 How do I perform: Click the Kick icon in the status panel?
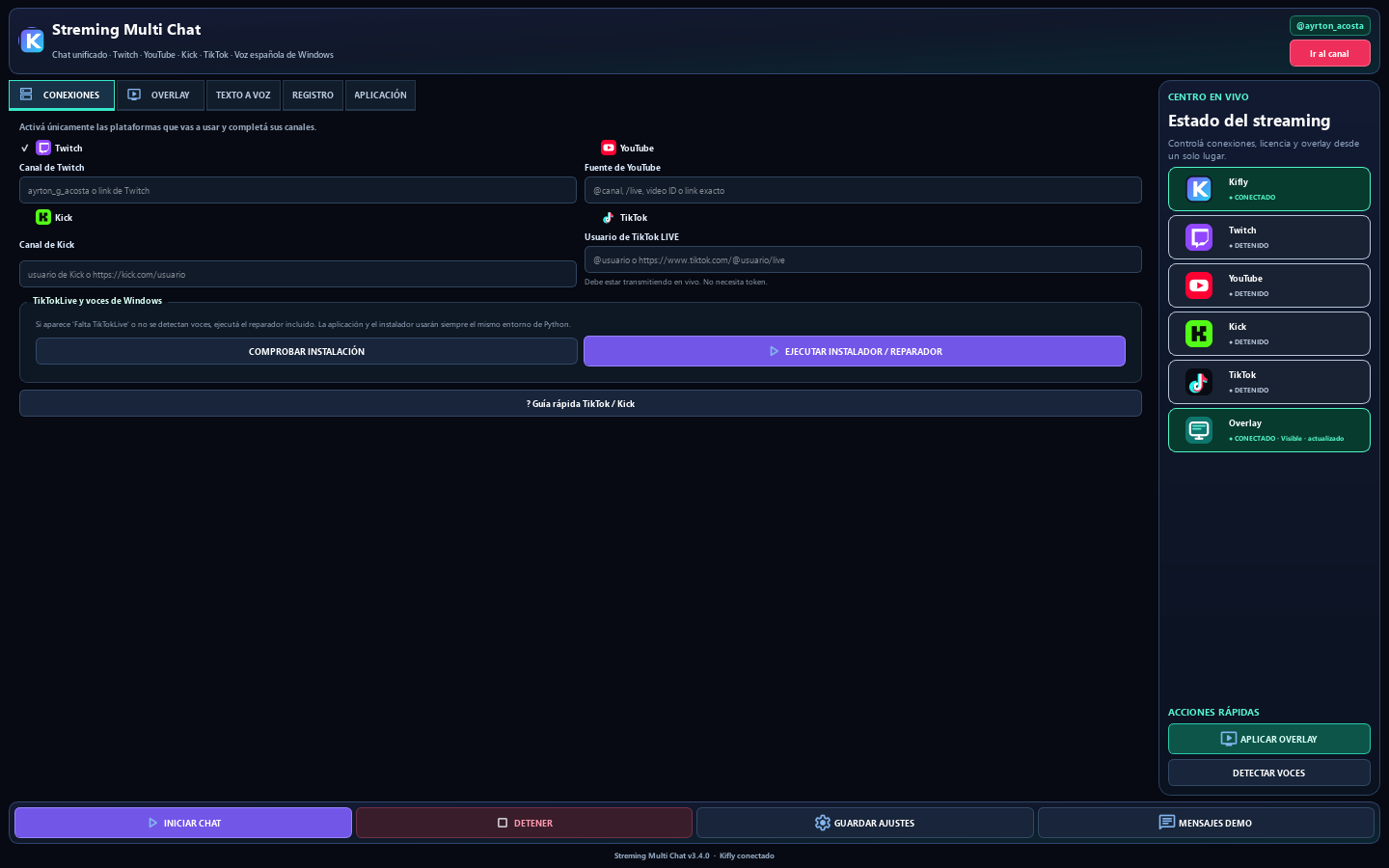(1199, 334)
